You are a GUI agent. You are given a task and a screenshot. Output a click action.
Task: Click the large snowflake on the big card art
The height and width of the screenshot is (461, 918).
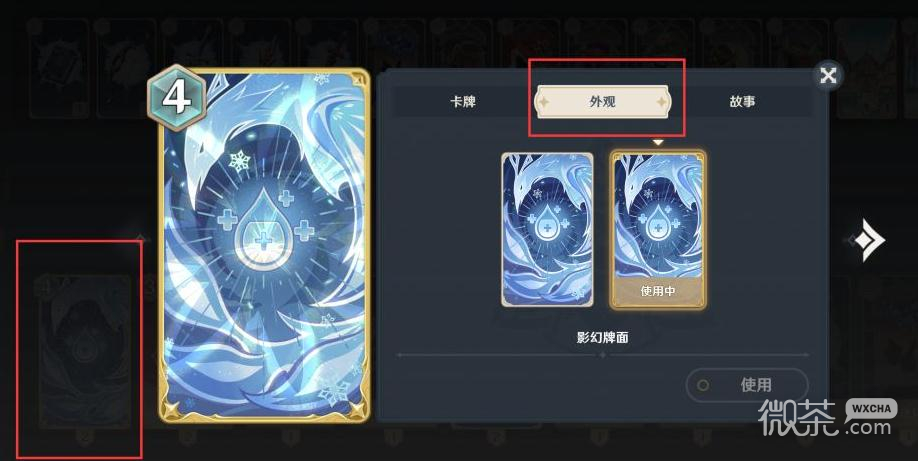pos(239,161)
